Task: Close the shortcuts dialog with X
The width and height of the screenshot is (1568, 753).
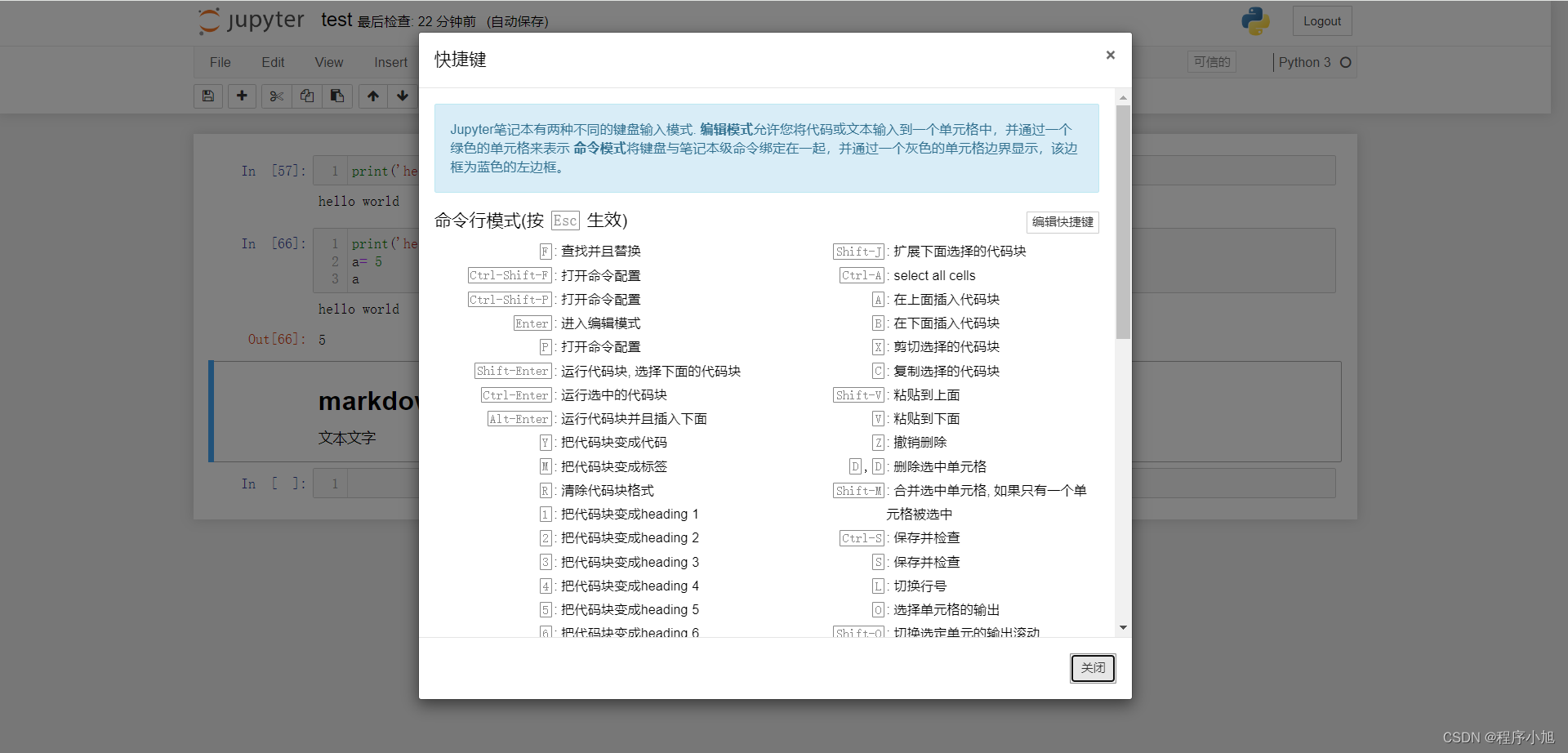Action: (x=1111, y=55)
